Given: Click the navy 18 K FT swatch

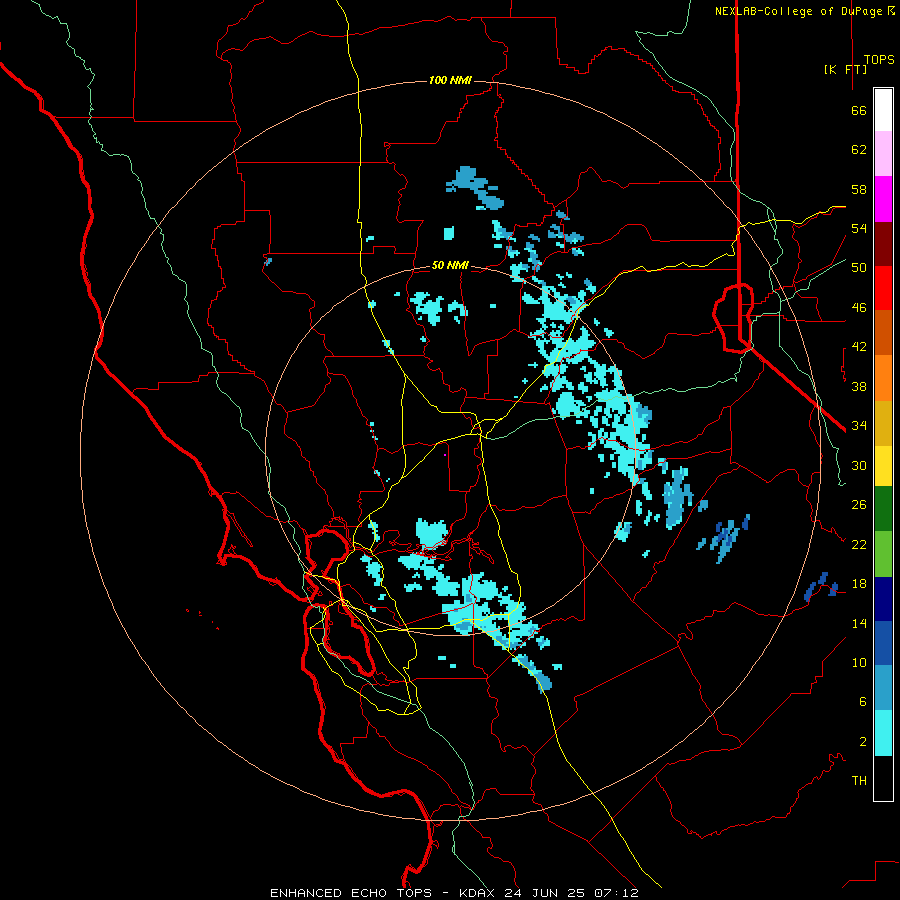Looking at the screenshot, I should [883, 599].
